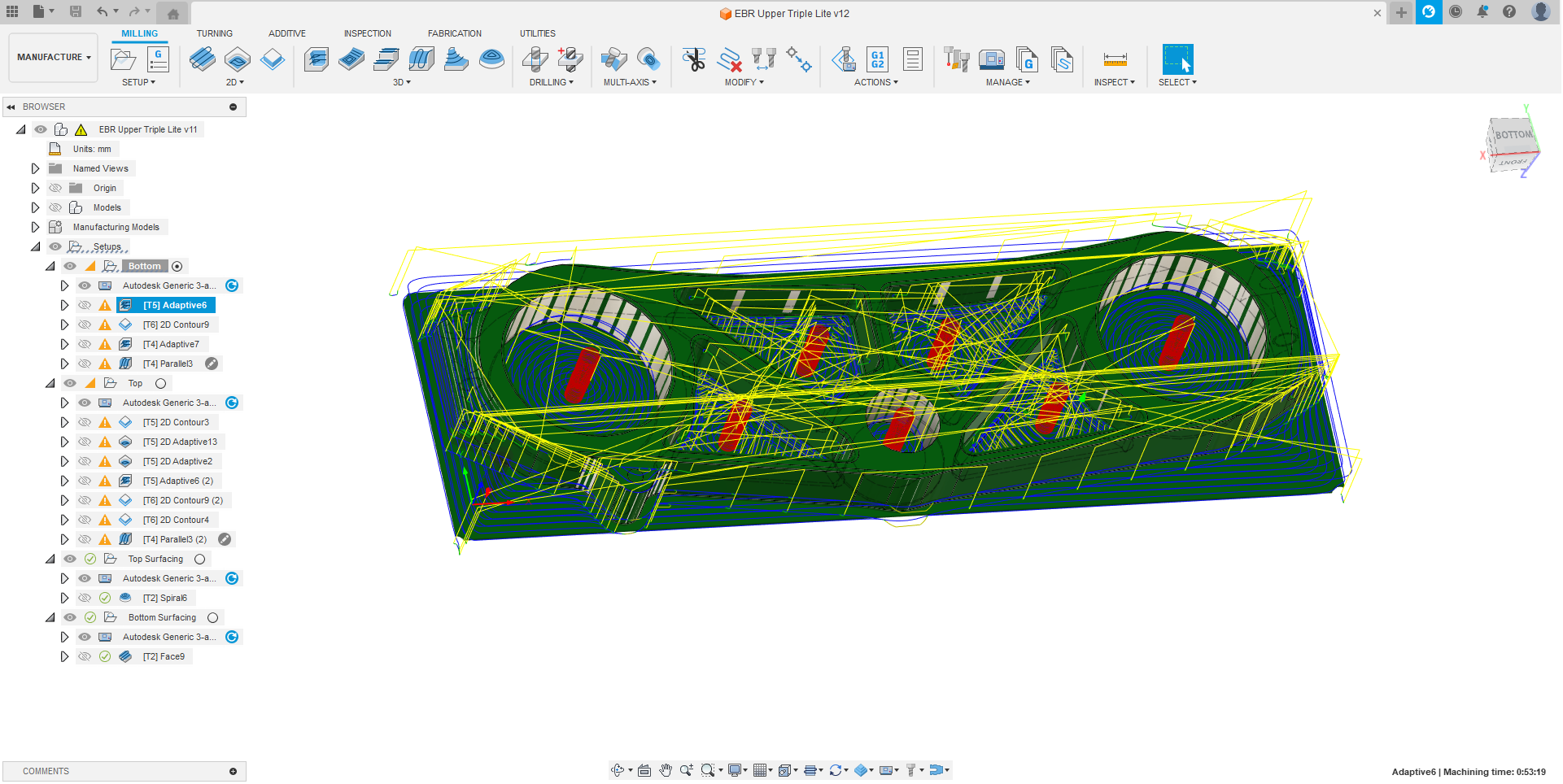This screenshot has height=784, width=1563.
Task: Open the INSPECT menu label
Action: coord(1114,82)
